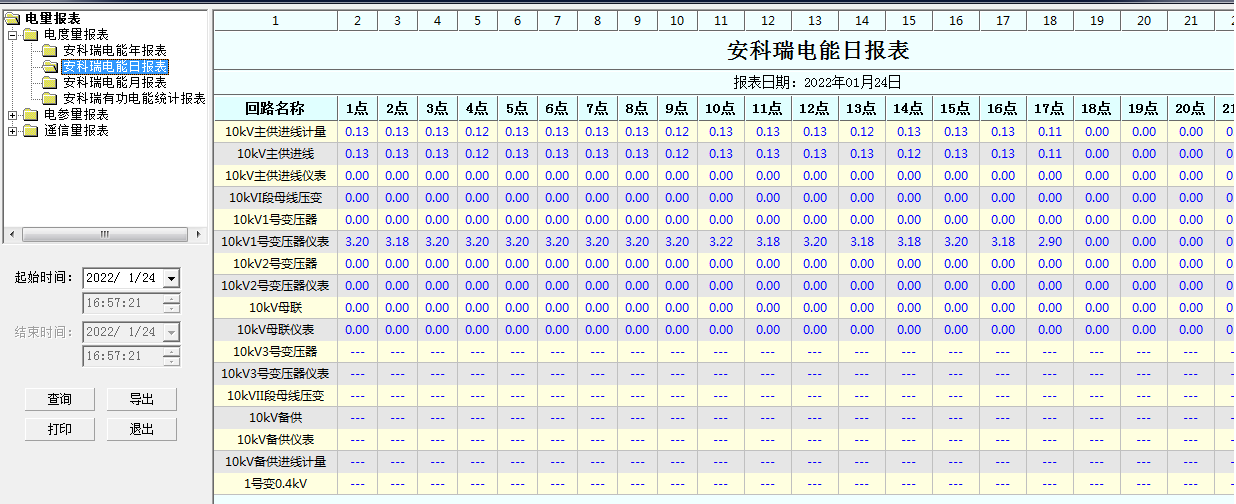Click row name 10kV3号变压器
This screenshot has width=1236, height=504.
[276, 351]
